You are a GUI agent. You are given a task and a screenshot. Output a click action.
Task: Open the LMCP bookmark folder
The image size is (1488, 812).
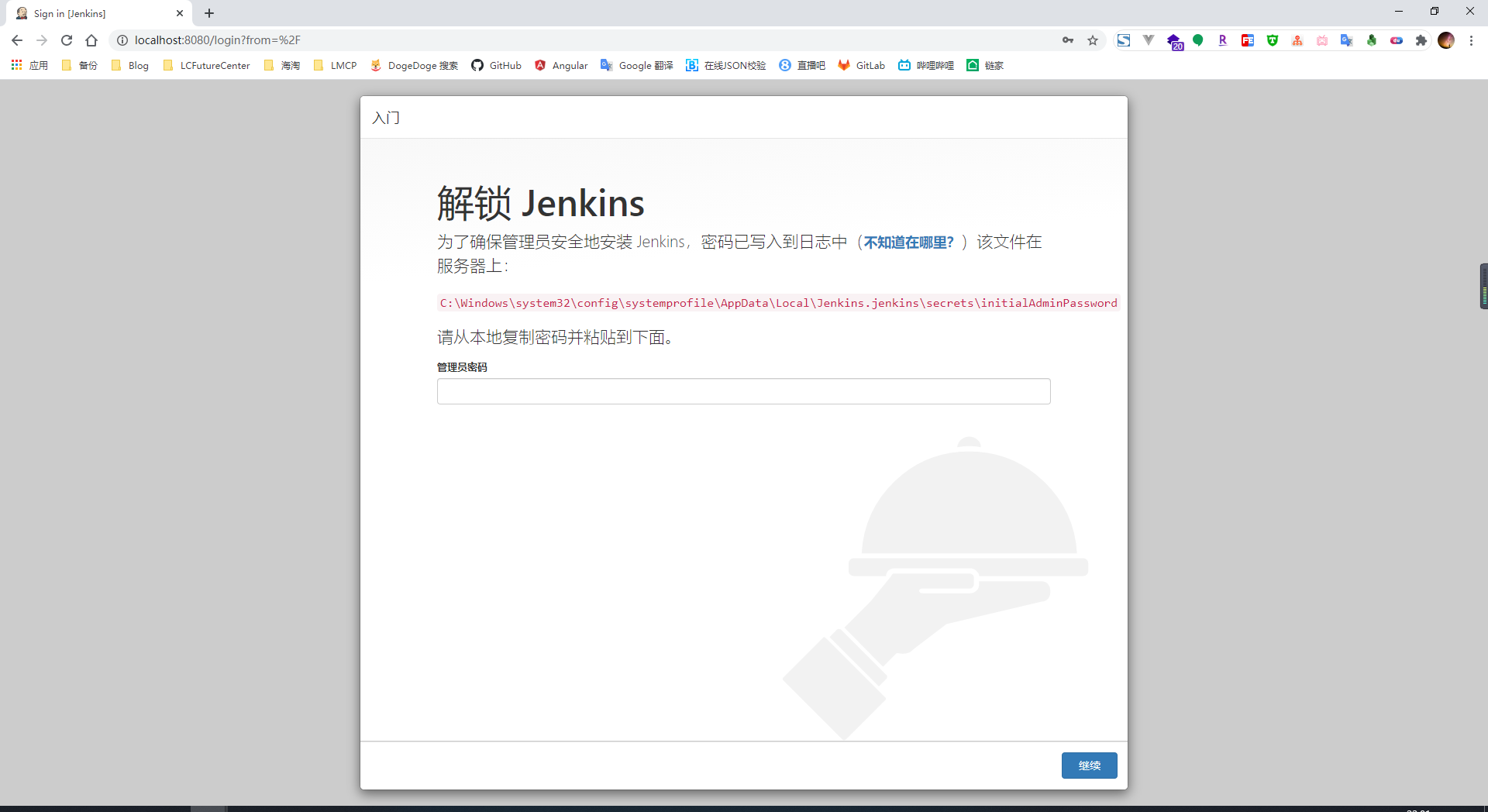point(336,65)
